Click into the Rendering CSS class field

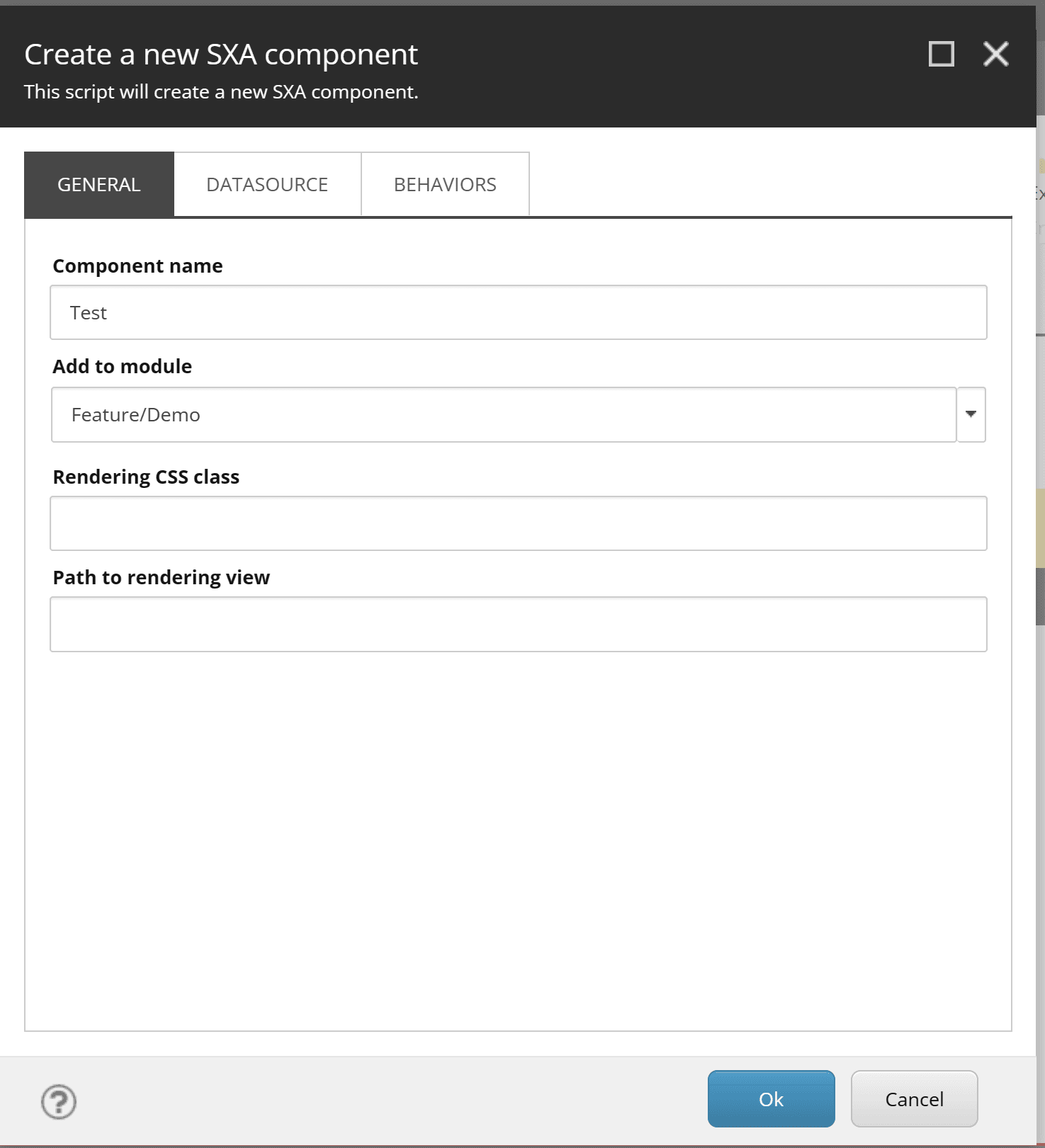point(518,523)
